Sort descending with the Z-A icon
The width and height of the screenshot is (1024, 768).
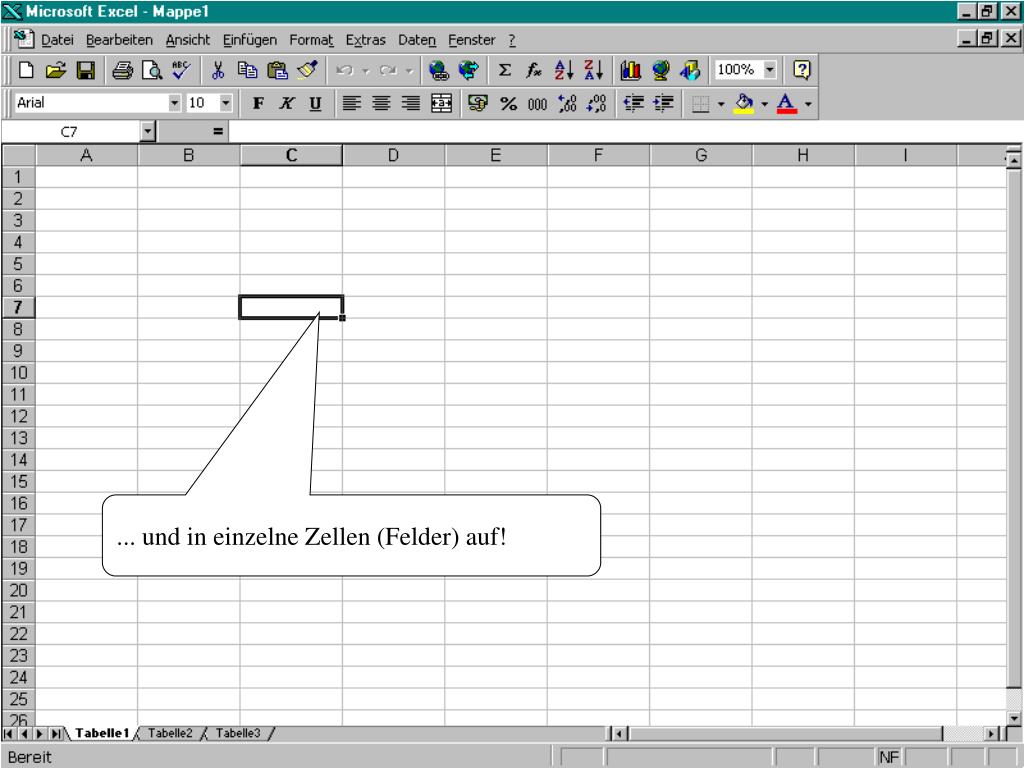coord(594,70)
